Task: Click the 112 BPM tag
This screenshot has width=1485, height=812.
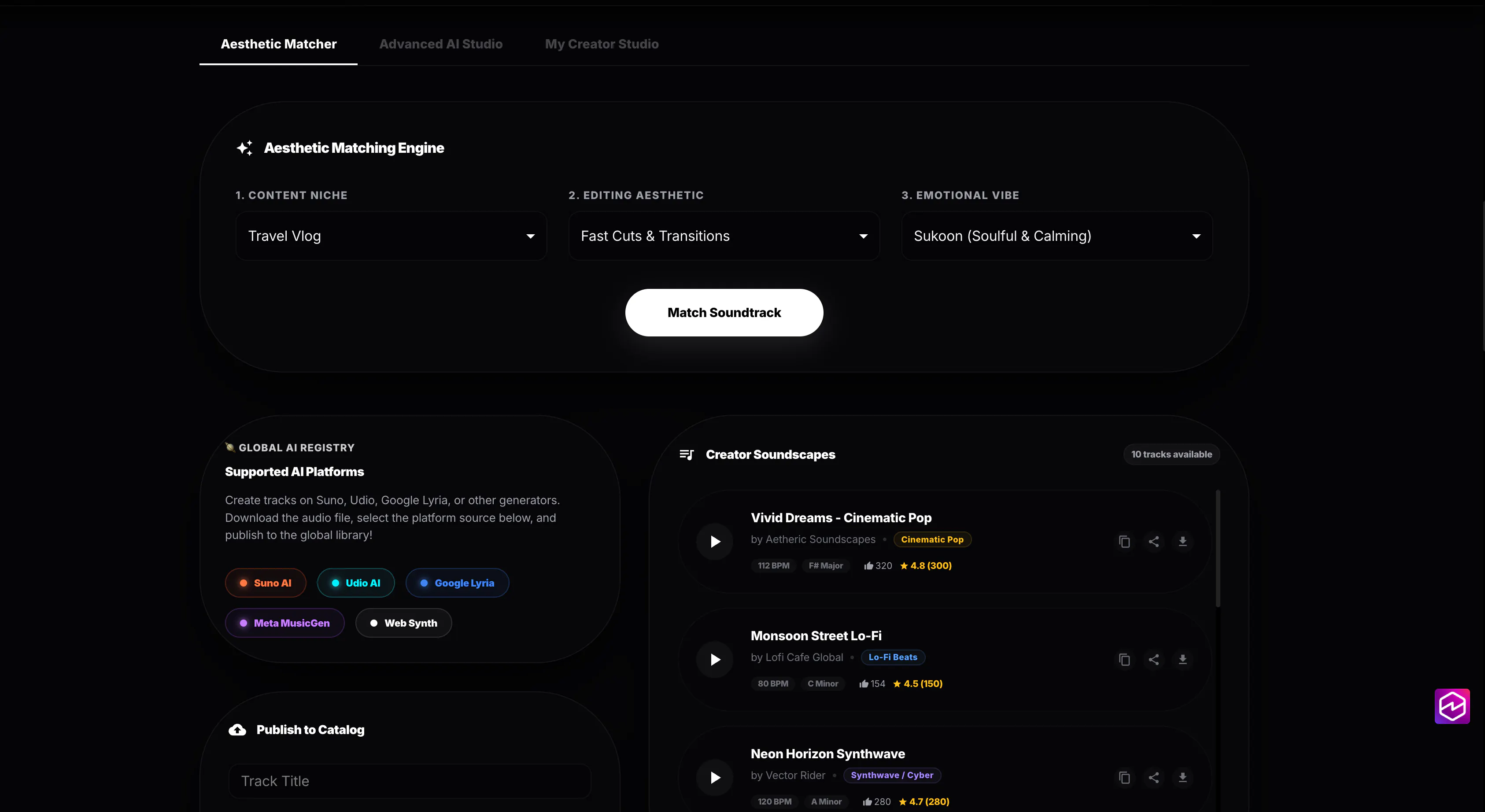Action: click(x=774, y=566)
